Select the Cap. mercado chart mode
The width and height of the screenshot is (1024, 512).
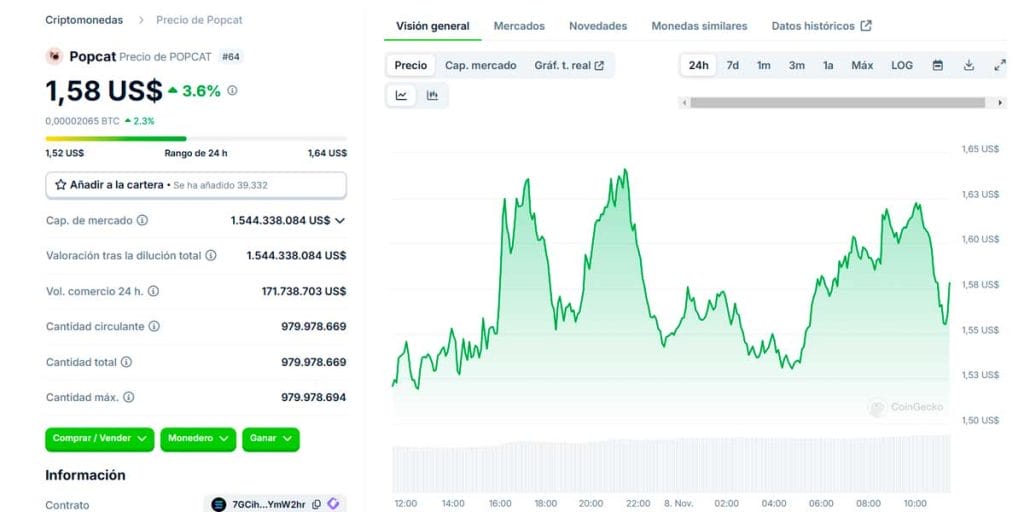click(481, 65)
